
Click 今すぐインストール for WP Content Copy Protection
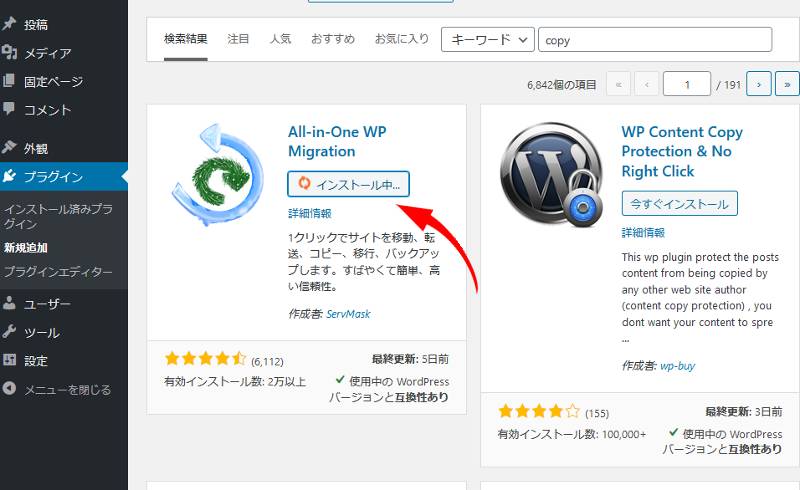[680, 204]
